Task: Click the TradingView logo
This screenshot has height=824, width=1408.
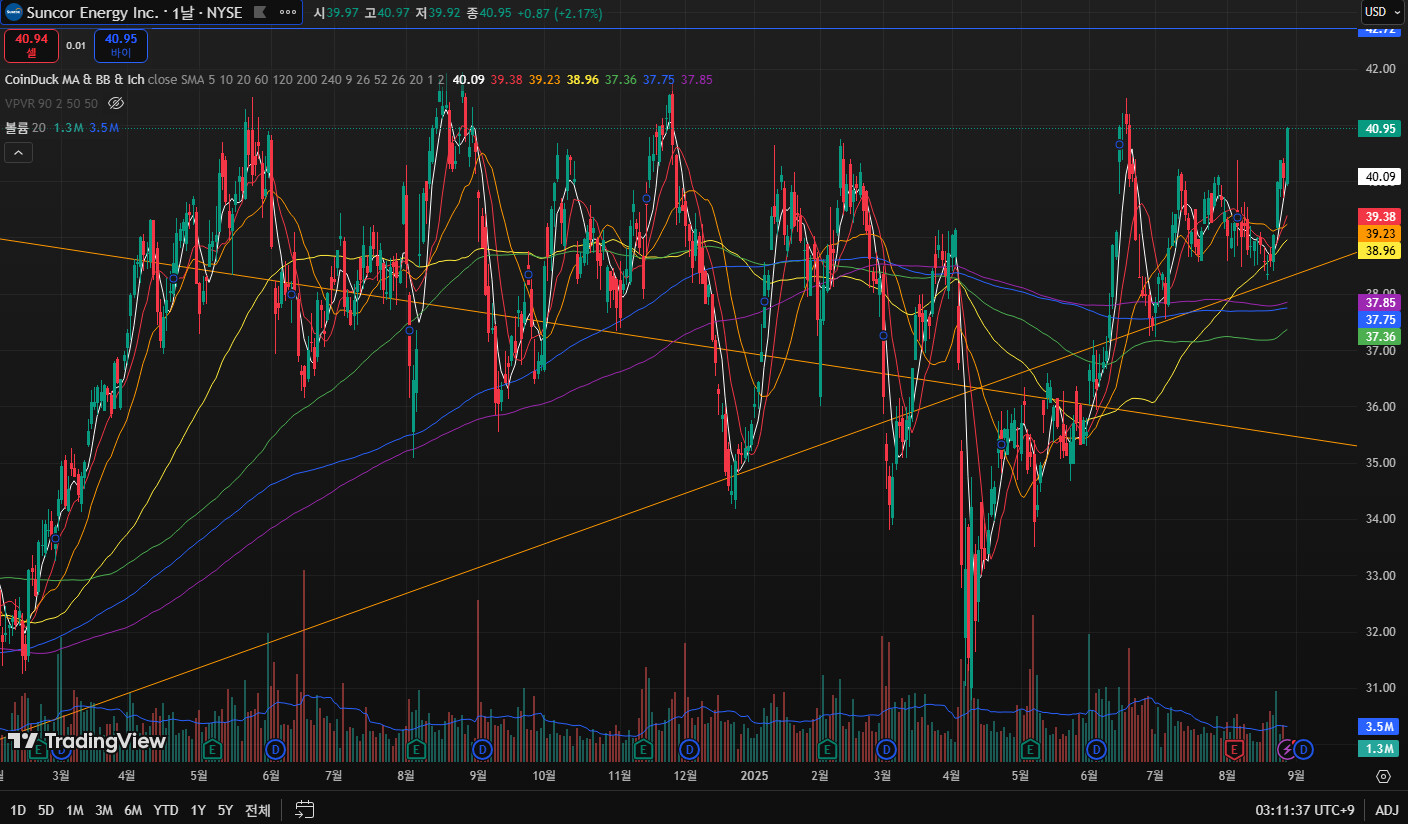Action: [87, 741]
